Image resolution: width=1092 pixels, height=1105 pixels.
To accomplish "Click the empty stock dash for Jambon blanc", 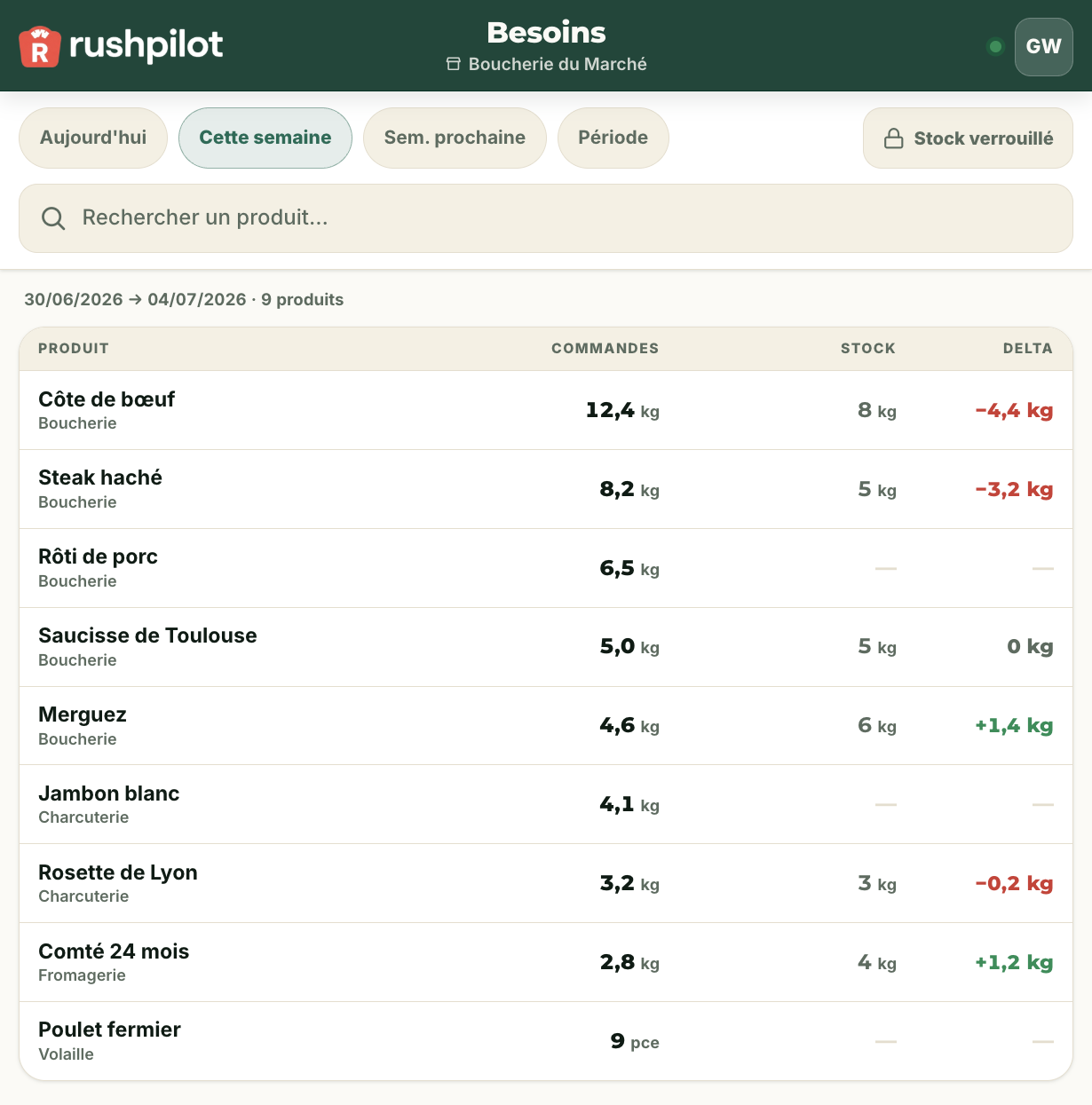I will click(886, 804).
